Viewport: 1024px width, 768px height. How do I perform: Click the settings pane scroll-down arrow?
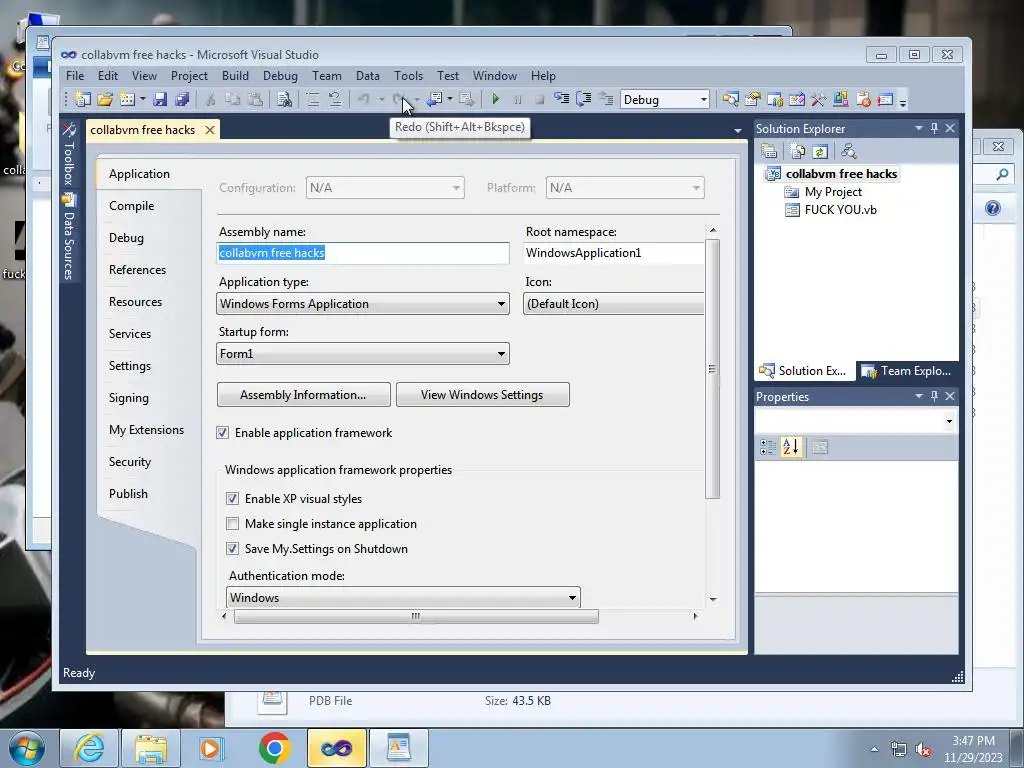click(x=712, y=599)
